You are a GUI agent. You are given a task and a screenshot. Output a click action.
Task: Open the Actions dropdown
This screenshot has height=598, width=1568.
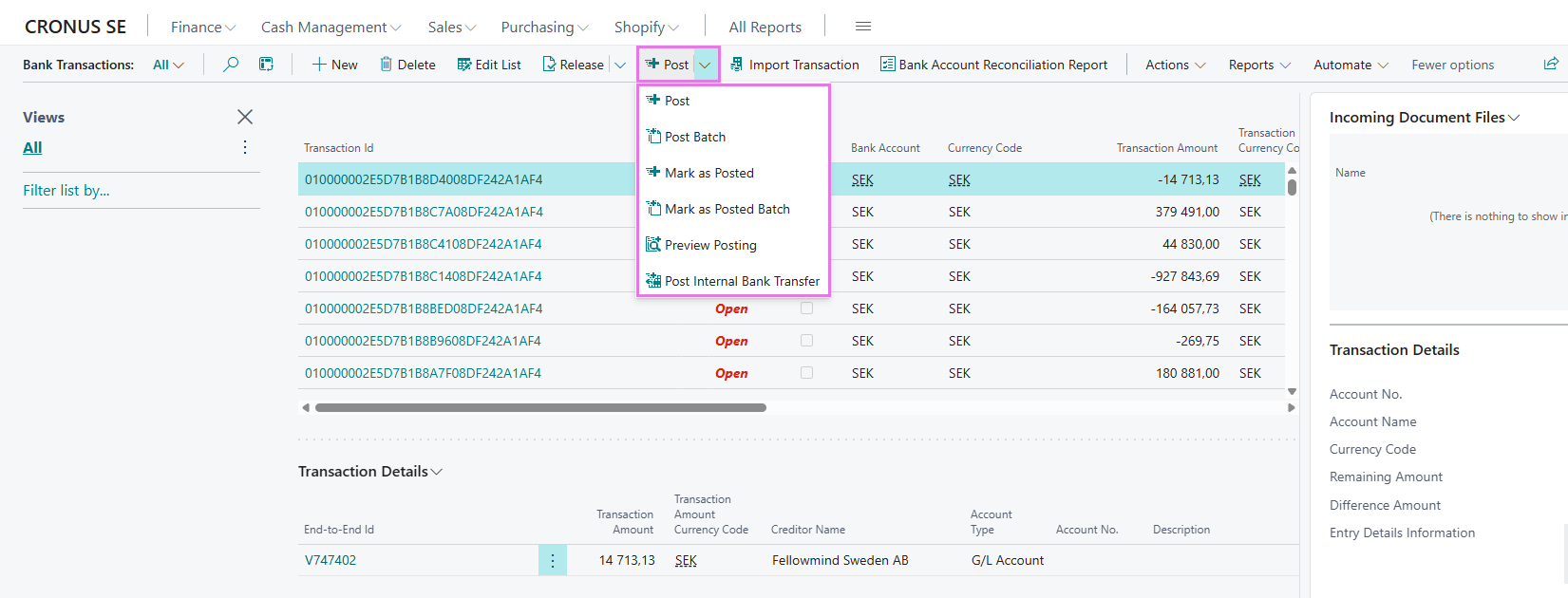tap(1176, 65)
